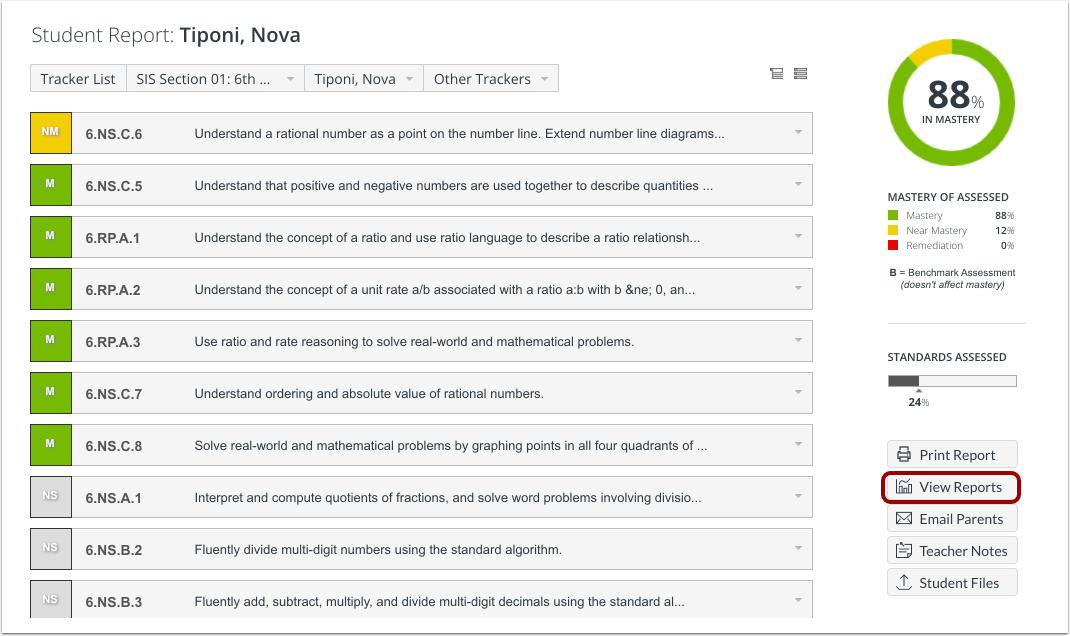This screenshot has width=1070, height=636.
Task: Toggle the NM mastery badge for 6.NS.C.6
Action: tap(50, 132)
